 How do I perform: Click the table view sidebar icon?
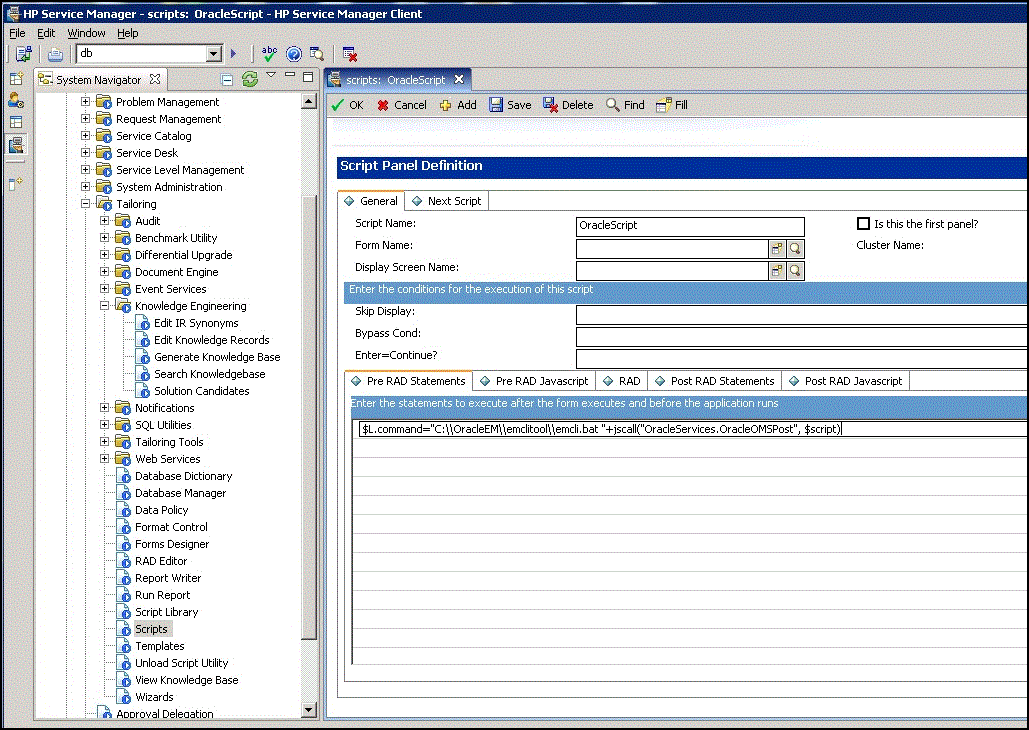16,122
